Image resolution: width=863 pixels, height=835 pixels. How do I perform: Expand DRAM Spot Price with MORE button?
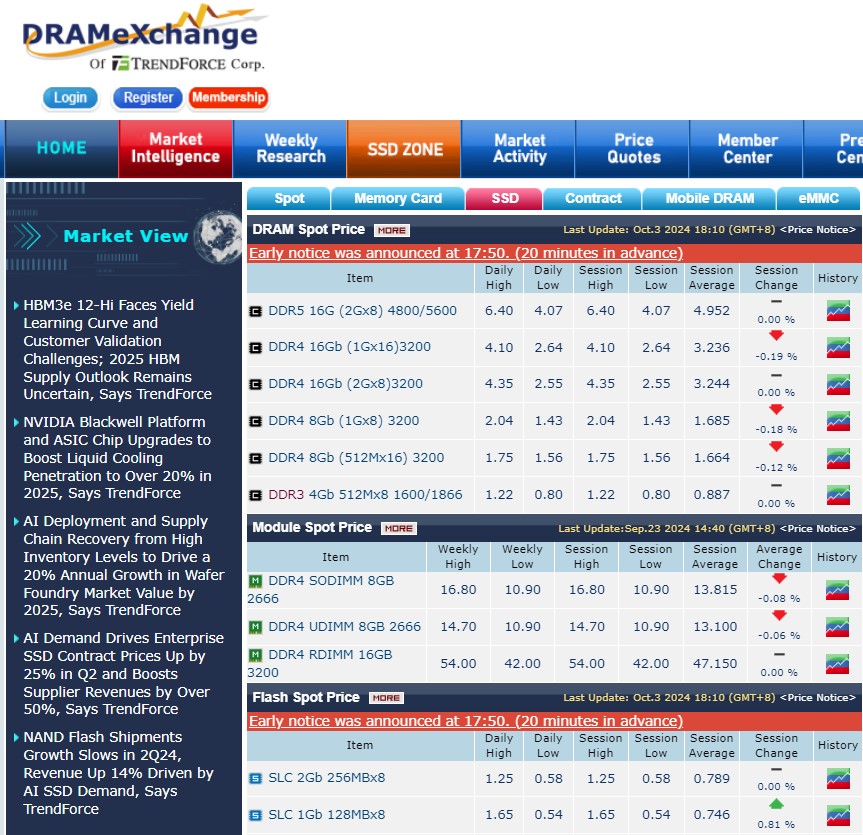tap(391, 230)
